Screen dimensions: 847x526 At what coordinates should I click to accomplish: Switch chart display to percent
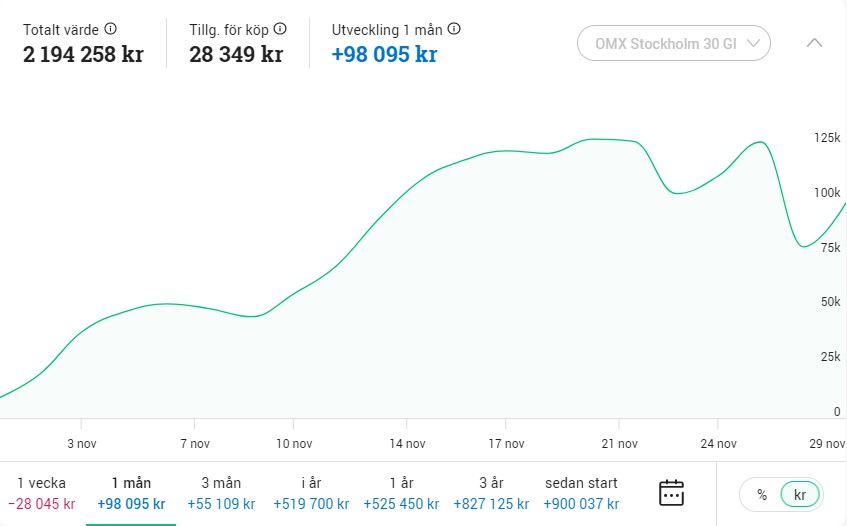click(762, 494)
